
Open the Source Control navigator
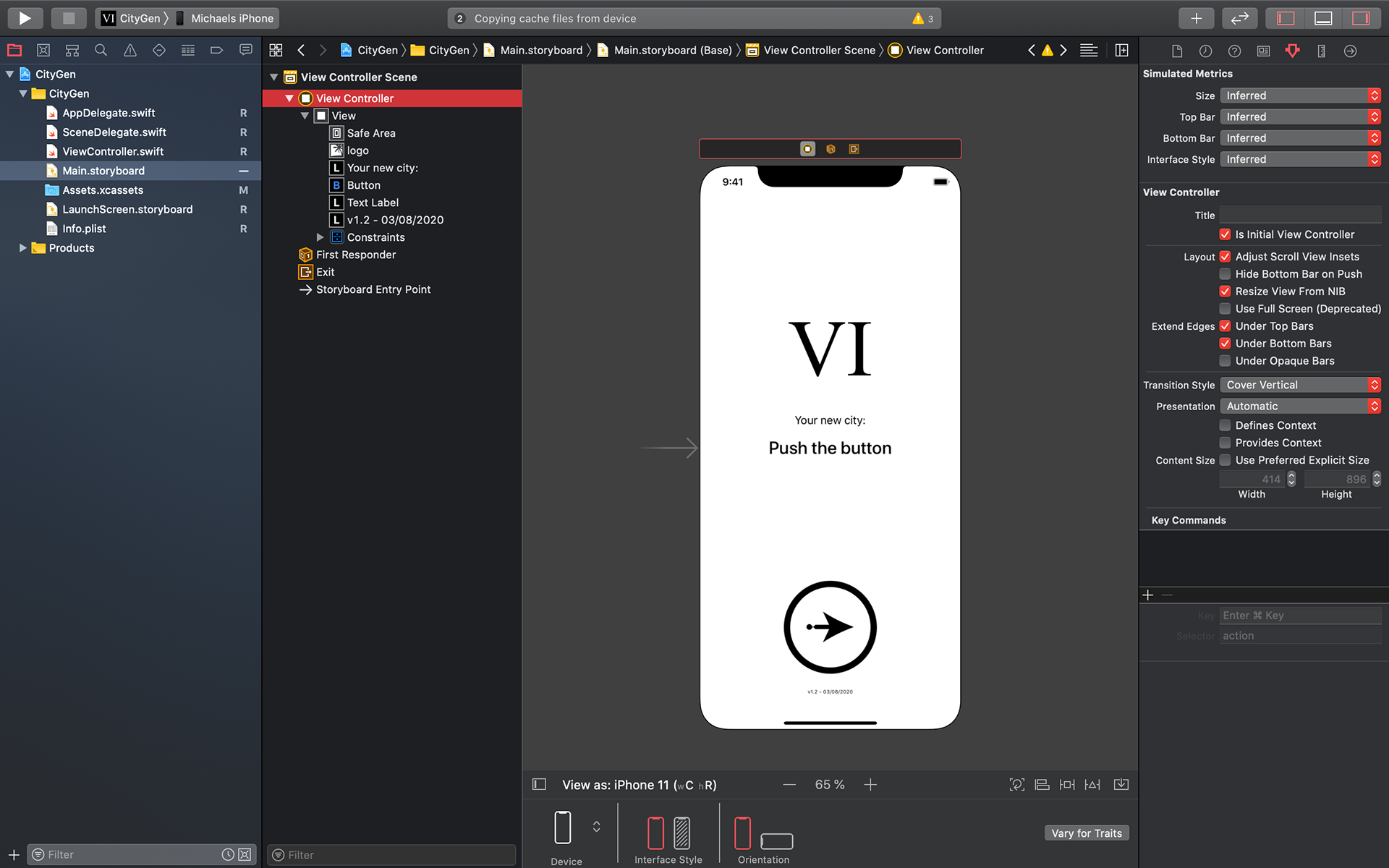click(x=43, y=50)
